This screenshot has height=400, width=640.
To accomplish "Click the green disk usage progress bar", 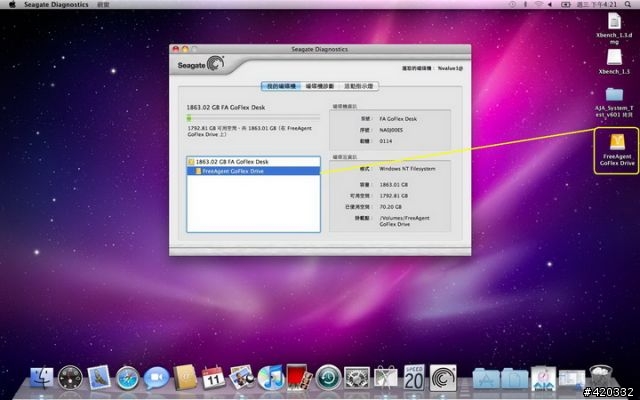I will [x=253, y=118].
